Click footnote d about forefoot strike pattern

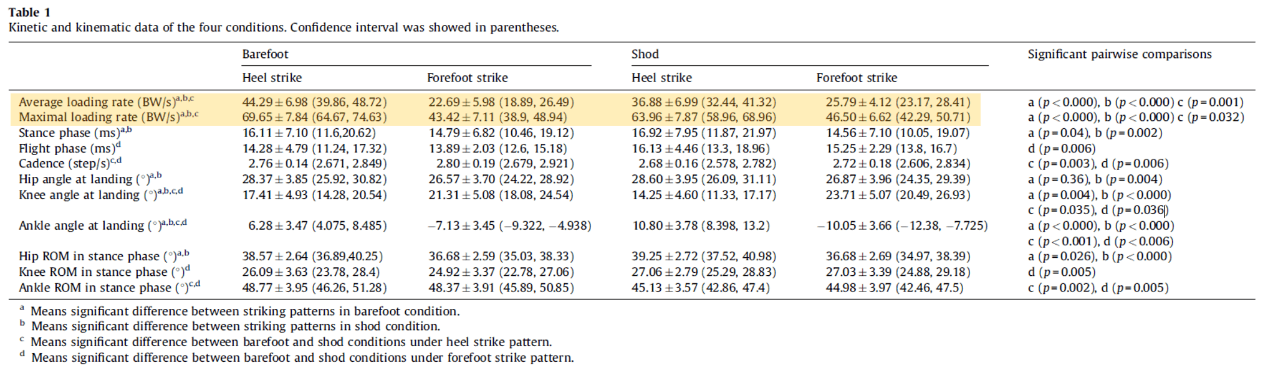(297, 356)
